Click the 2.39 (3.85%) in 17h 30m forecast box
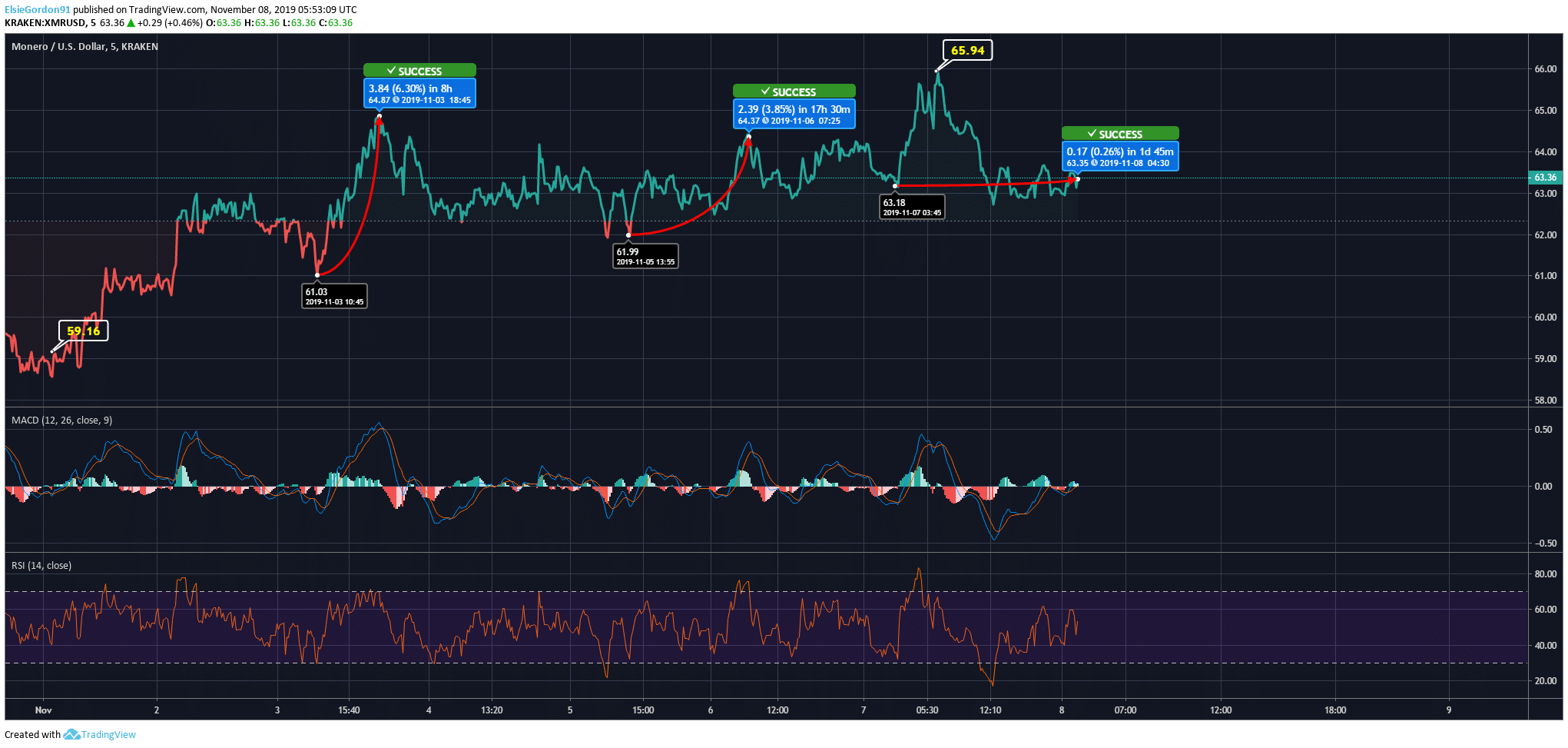Viewport: 1568px width, 748px height. (x=794, y=115)
